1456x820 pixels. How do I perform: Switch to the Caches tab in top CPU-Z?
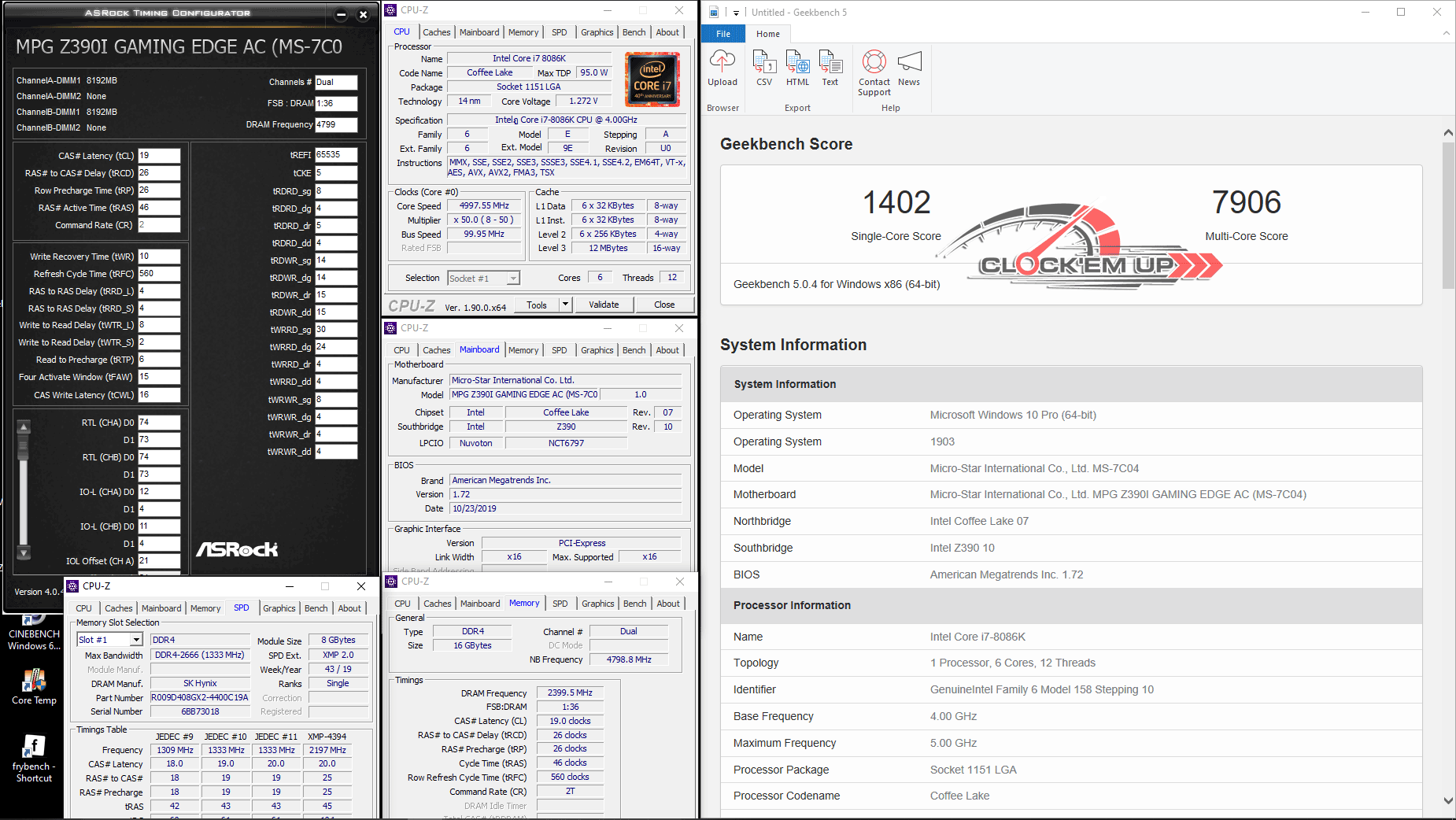pyautogui.click(x=436, y=32)
